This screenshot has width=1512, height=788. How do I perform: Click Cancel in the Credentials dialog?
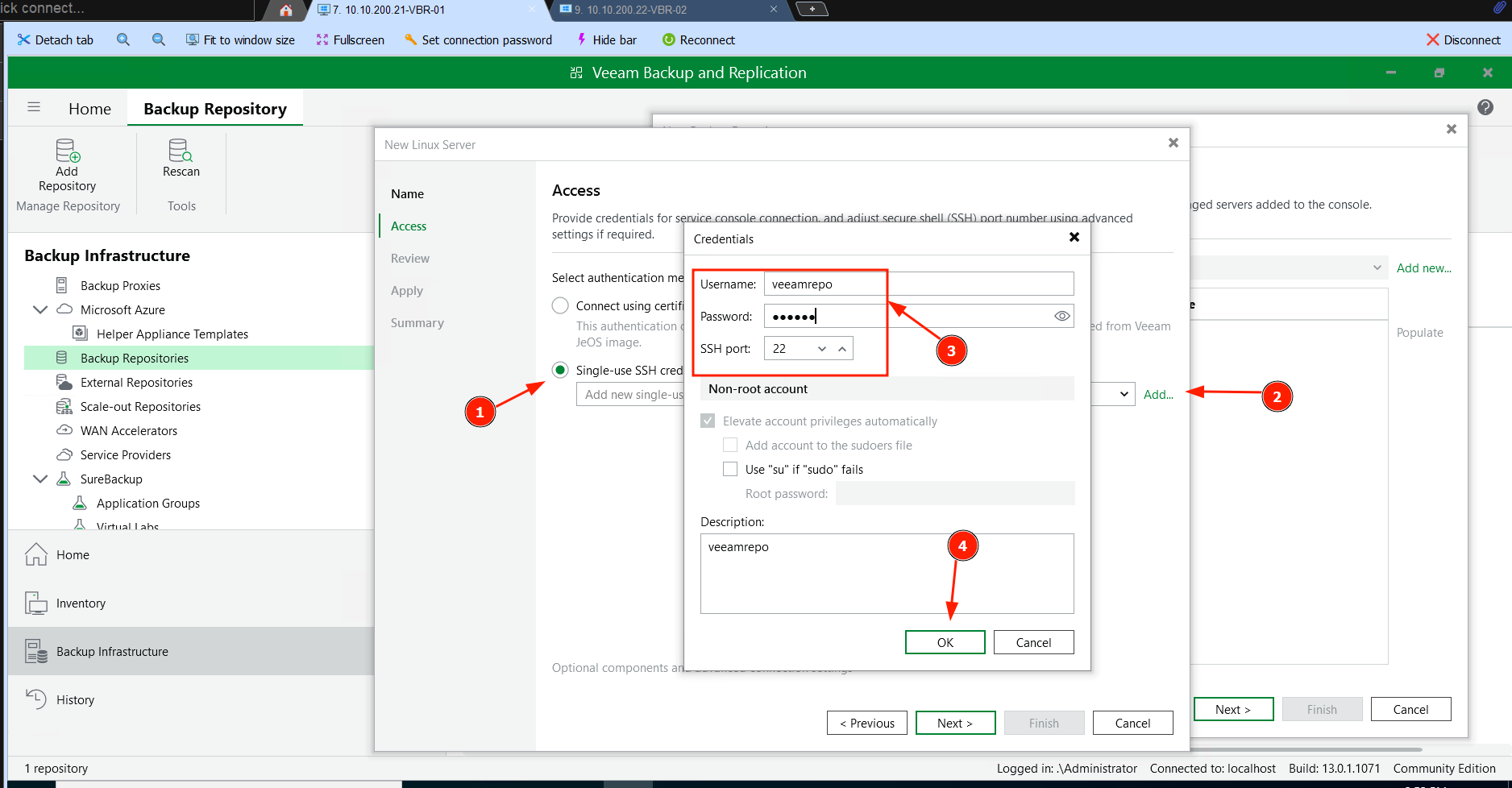(1034, 642)
